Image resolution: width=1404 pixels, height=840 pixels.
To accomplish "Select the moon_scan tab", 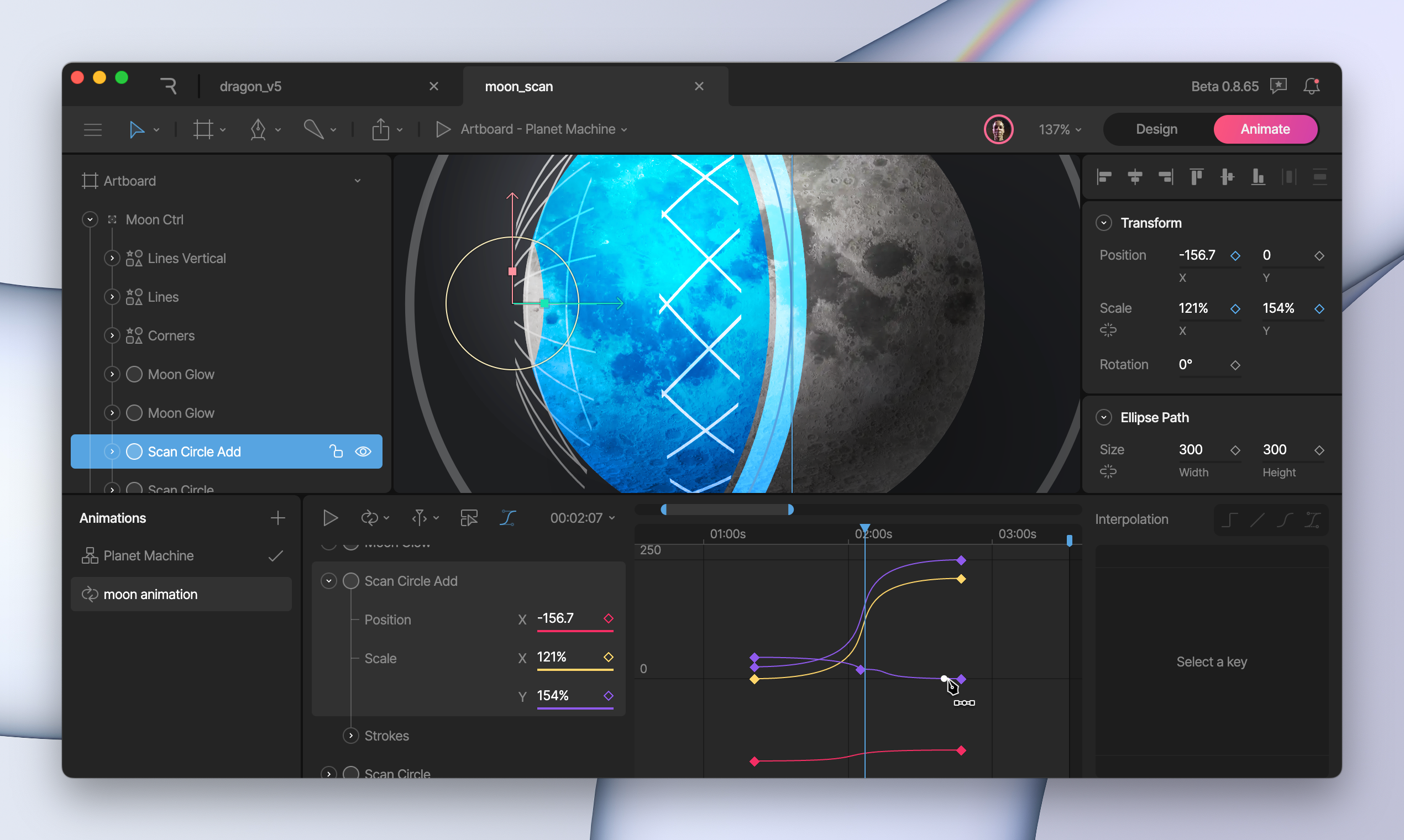I will (518, 86).
